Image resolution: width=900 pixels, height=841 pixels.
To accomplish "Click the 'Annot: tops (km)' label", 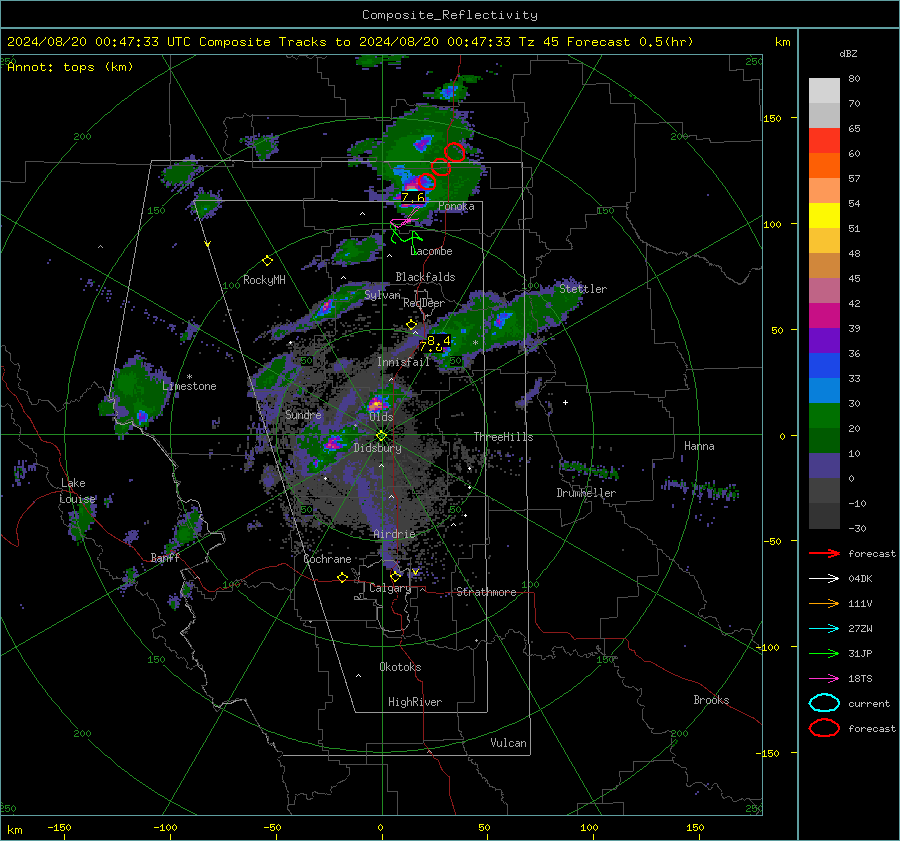I will point(70,67).
